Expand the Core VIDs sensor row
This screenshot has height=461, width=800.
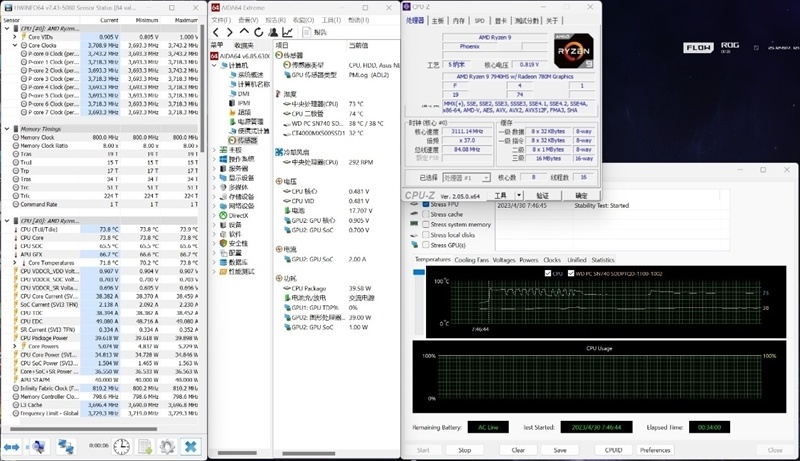click(16, 37)
